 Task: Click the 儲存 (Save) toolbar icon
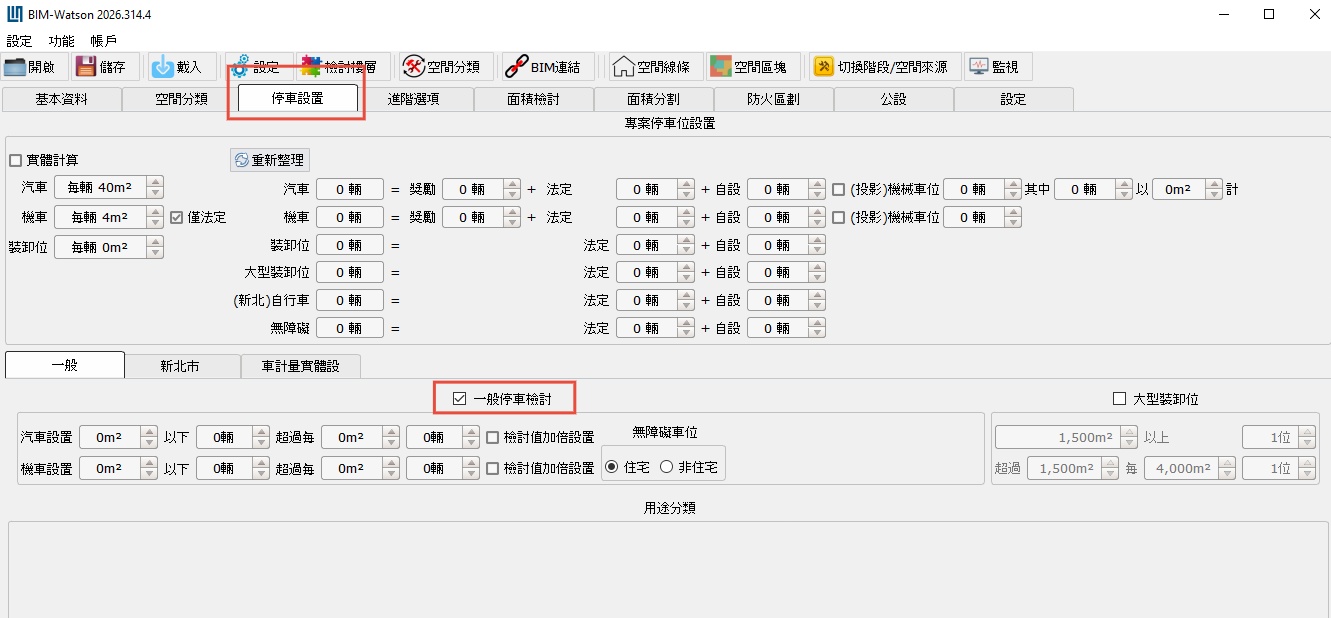pos(87,67)
